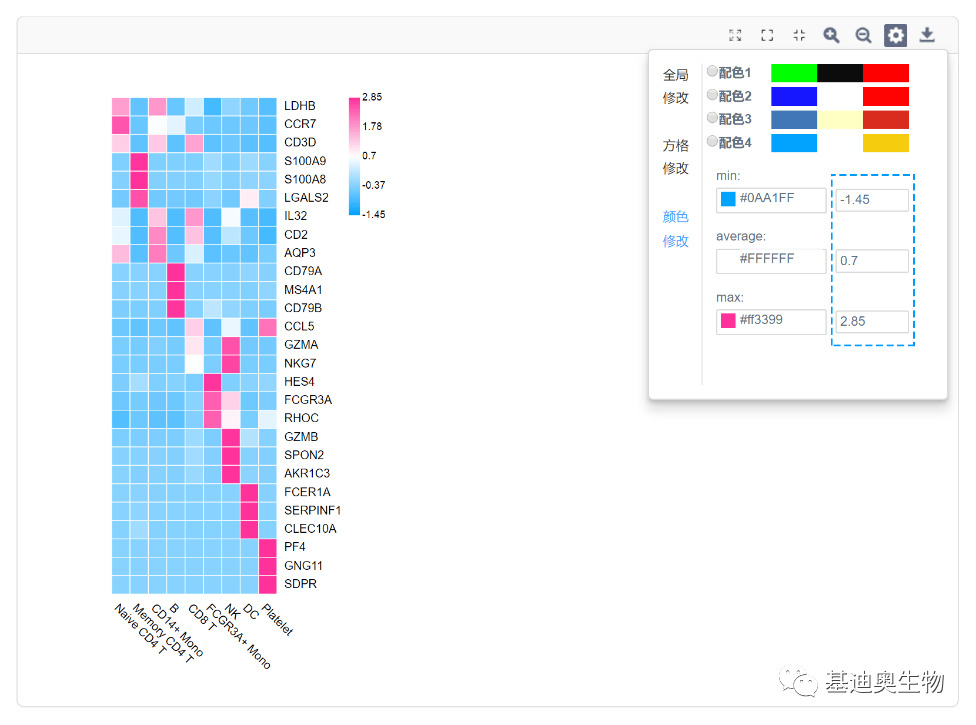Image resolution: width=976 pixels, height=725 pixels.
Task: Click the CLEC10A gene row label
Action: (310, 529)
